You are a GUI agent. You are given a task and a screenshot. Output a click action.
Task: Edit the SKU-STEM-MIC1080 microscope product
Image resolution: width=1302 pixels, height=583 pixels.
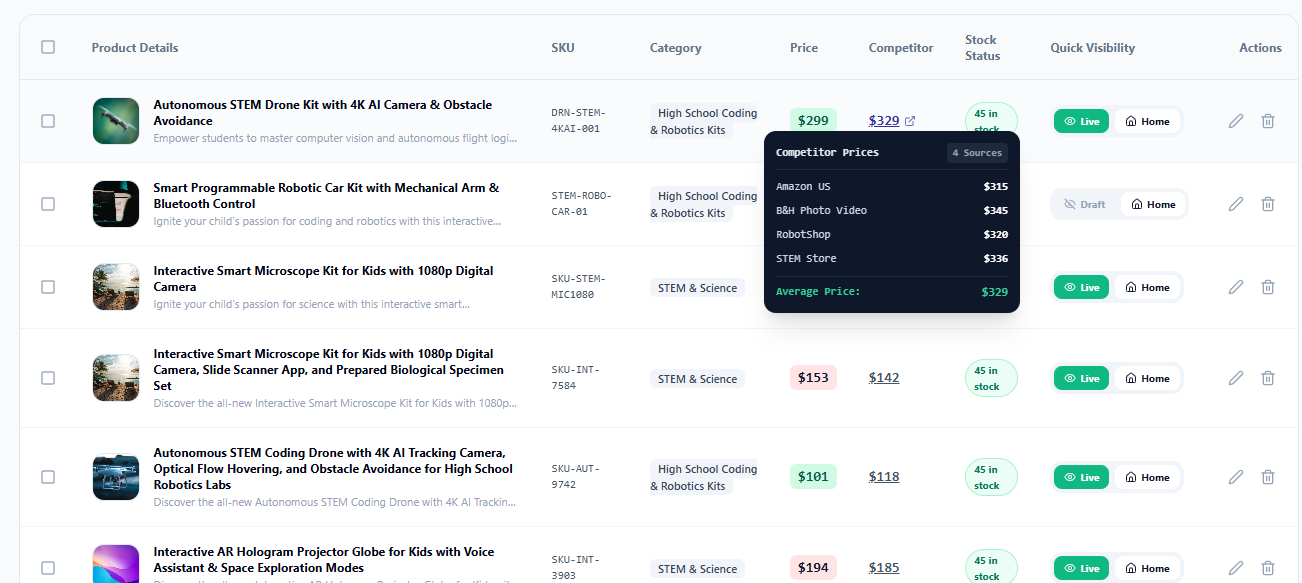[1236, 287]
